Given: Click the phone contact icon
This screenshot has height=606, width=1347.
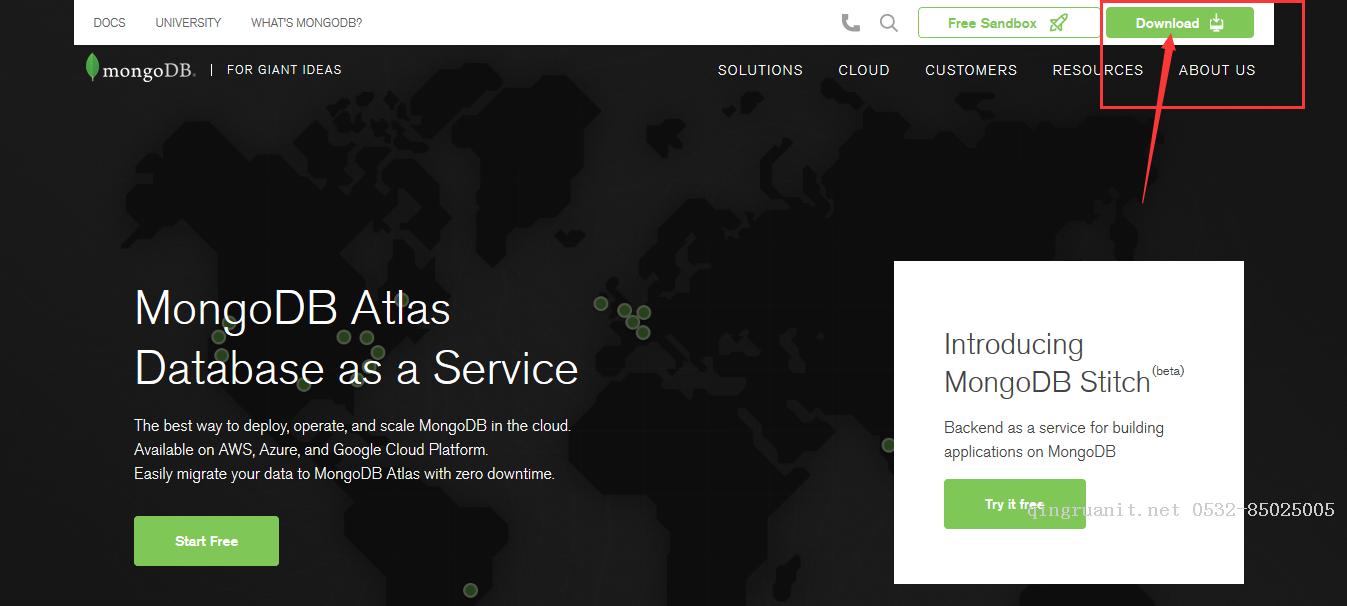Looking at the screenshot, I should coord(850,23).
